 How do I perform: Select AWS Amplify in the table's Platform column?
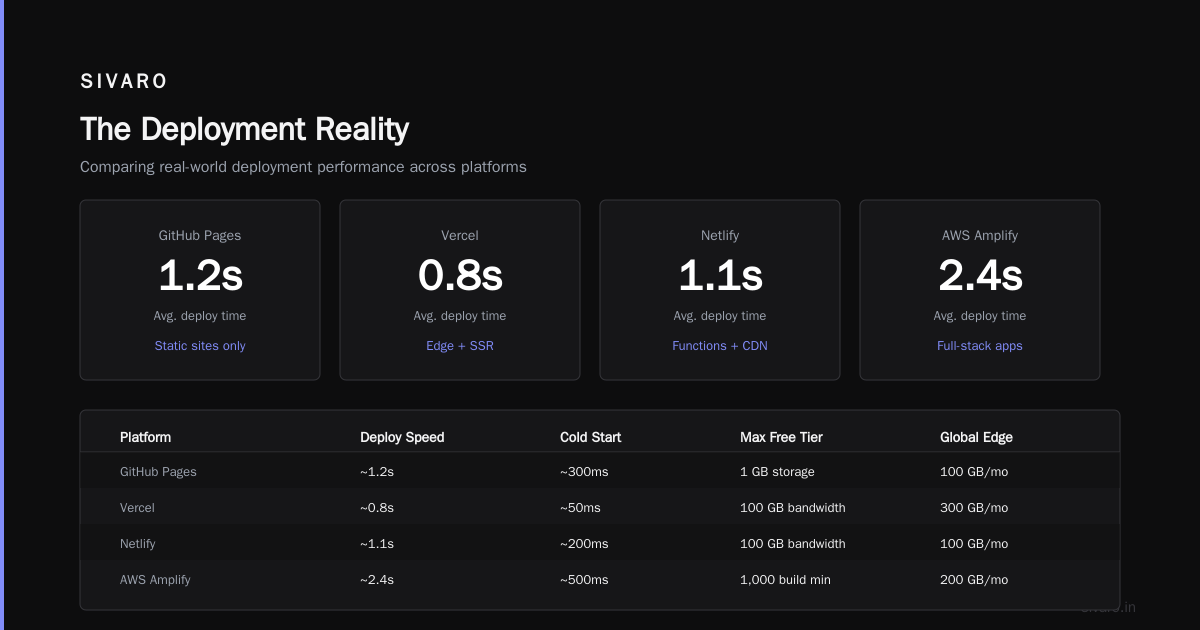point(155,580)
